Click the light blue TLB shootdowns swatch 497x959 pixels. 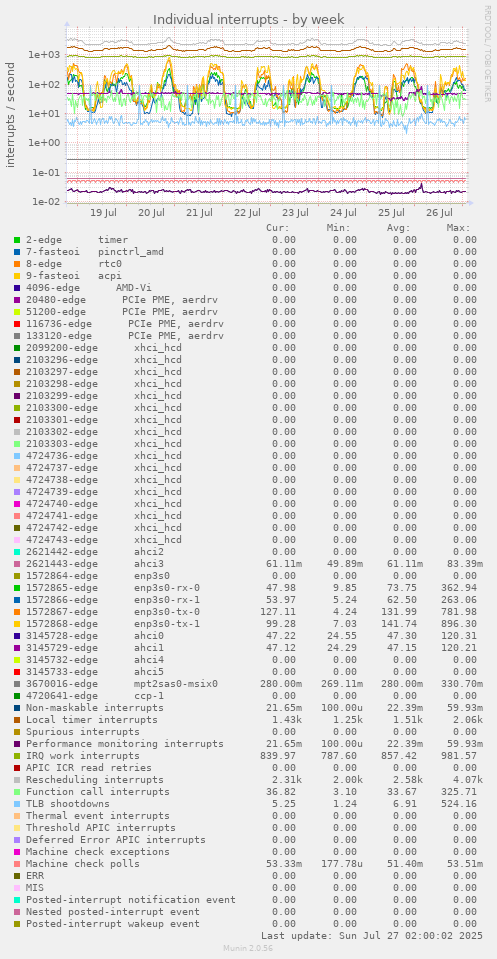tap(17, 803)
